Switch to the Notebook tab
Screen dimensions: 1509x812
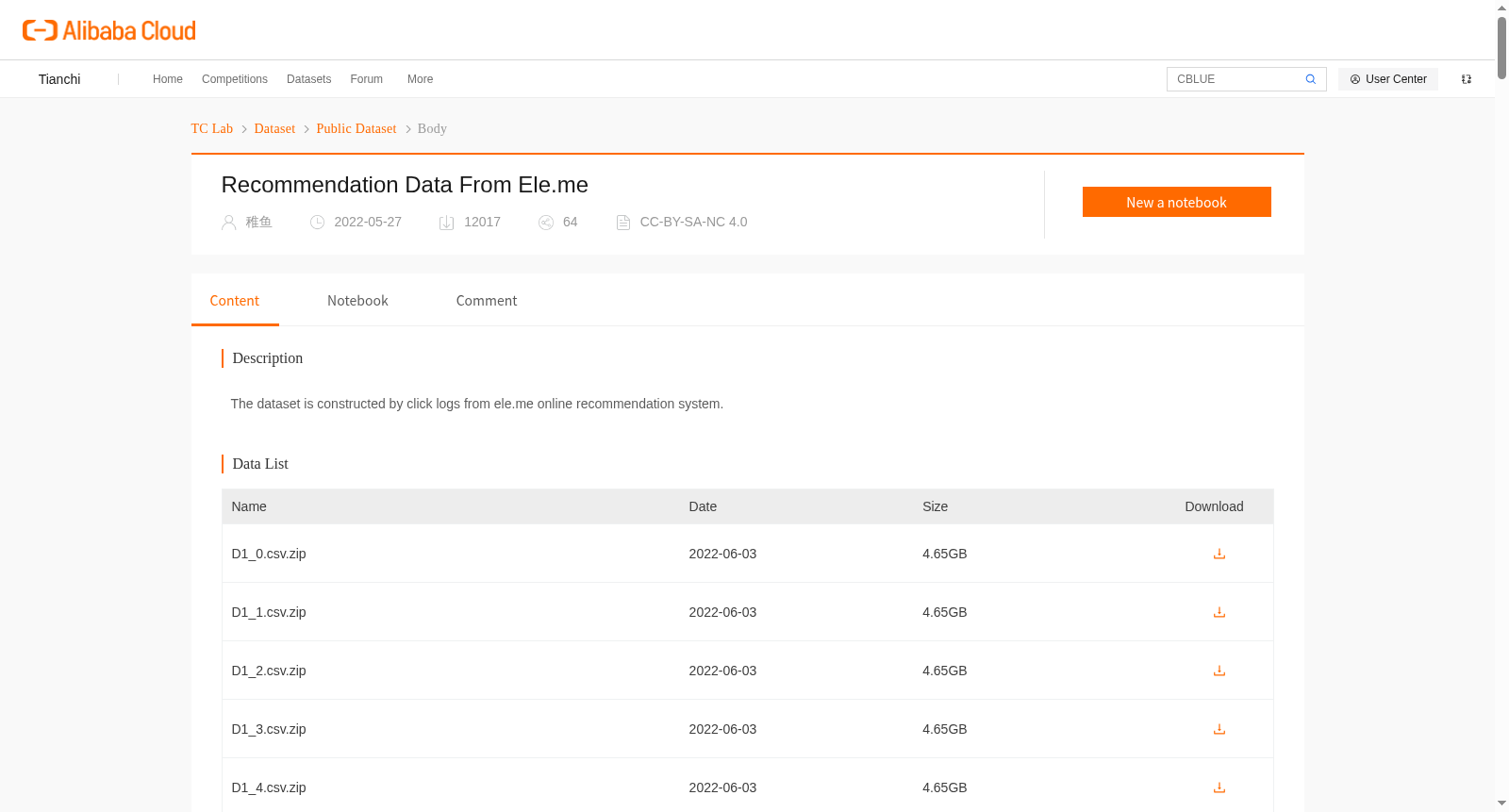click(x=358, y=301)
